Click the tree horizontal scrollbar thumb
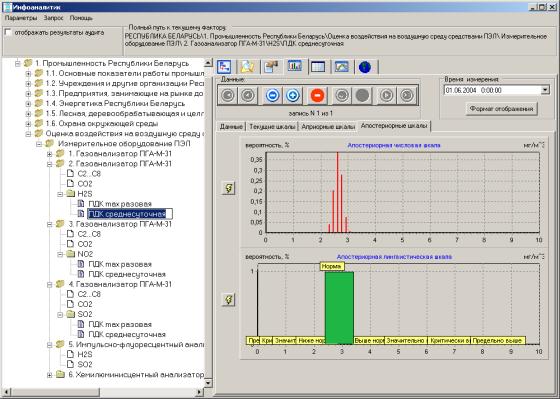The height and width of the screenshot is (399, 560). point(55,392)
